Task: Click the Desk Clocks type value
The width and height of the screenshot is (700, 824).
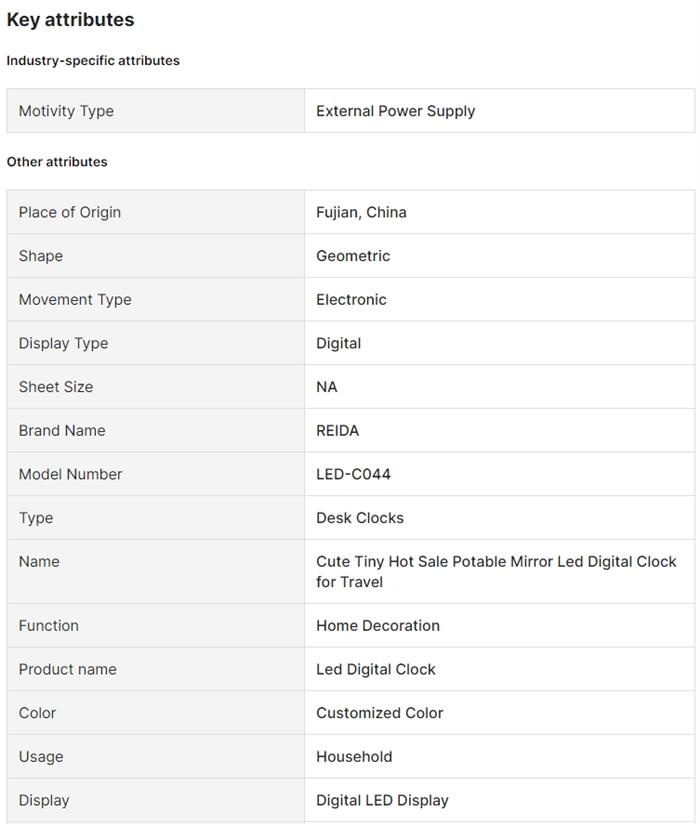Action: [x=360, y=518]
